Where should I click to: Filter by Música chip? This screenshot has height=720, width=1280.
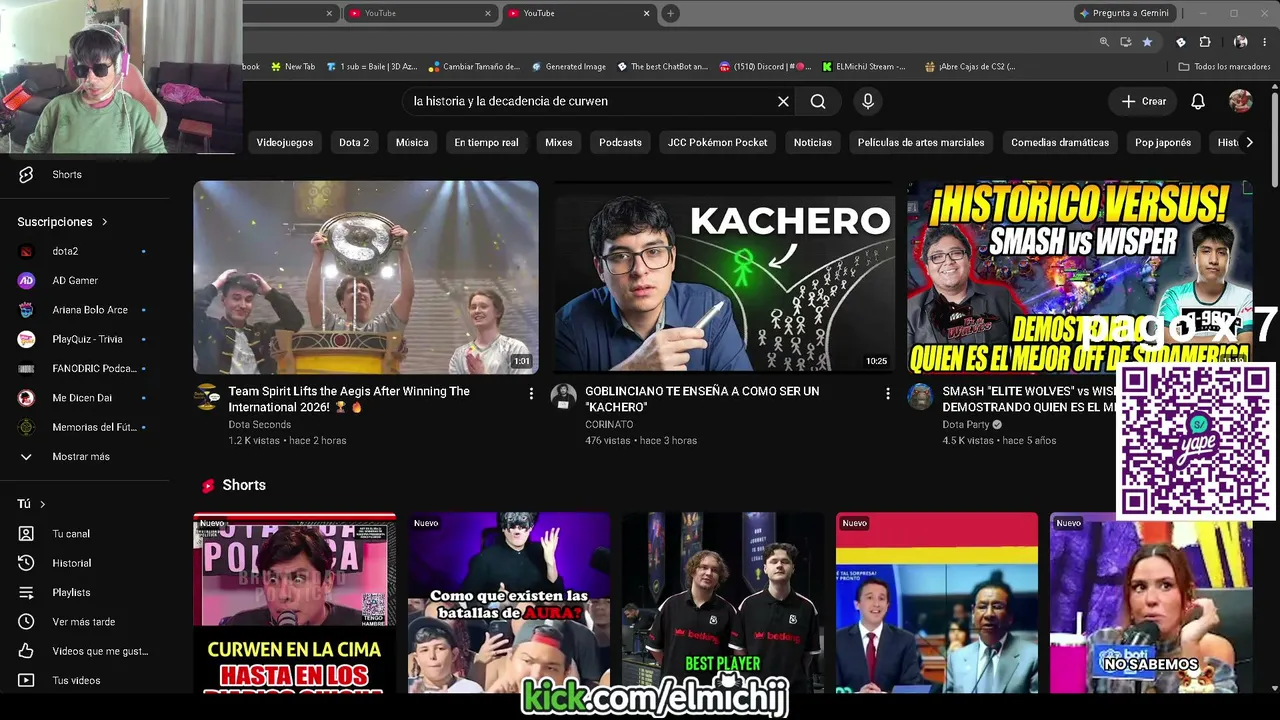[412, 142]
